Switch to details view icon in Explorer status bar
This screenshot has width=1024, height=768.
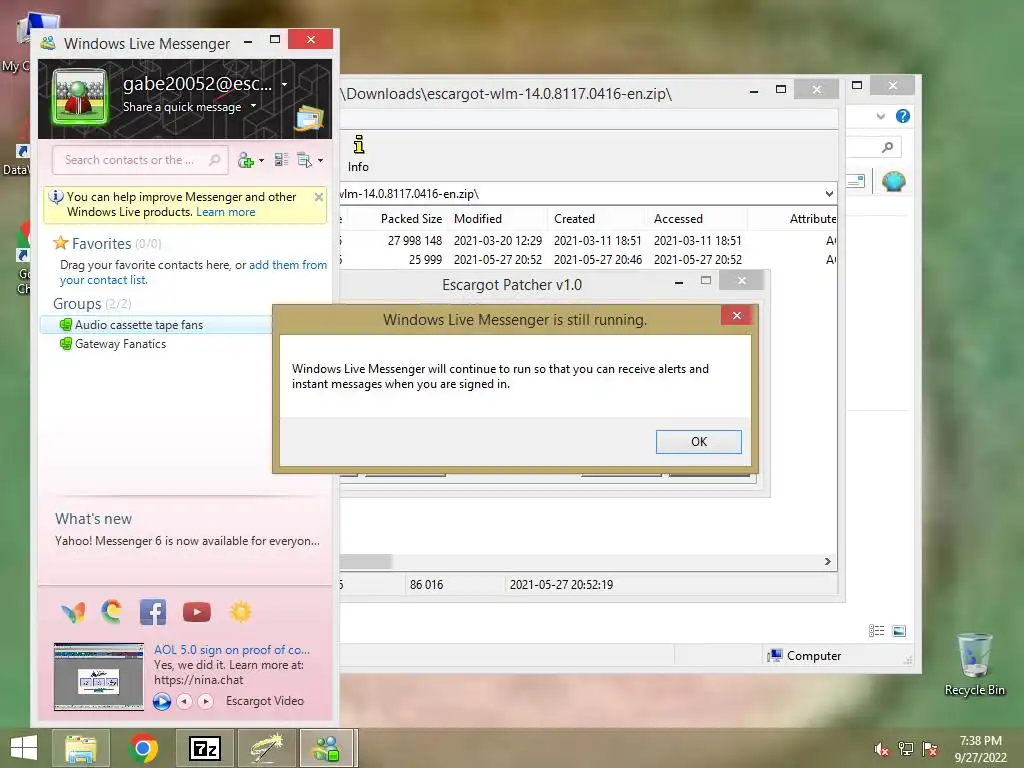[x=876, y=631]
